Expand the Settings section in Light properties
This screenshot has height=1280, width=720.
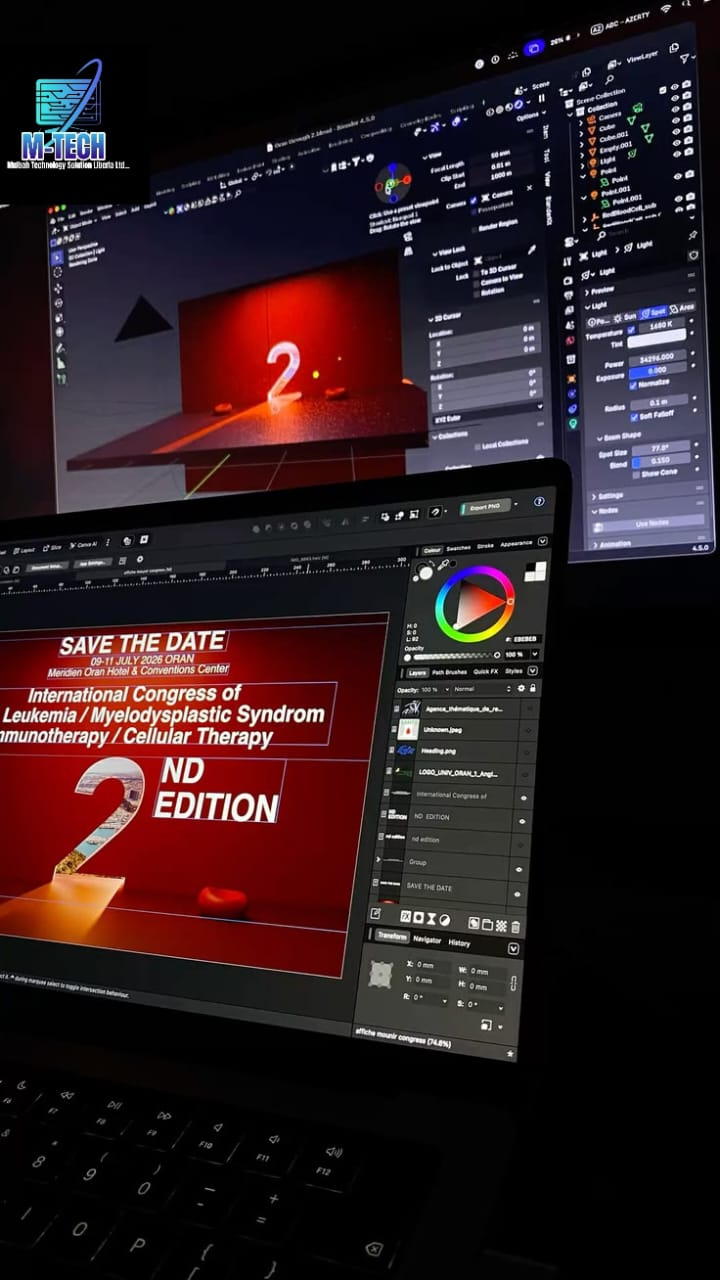609,495
